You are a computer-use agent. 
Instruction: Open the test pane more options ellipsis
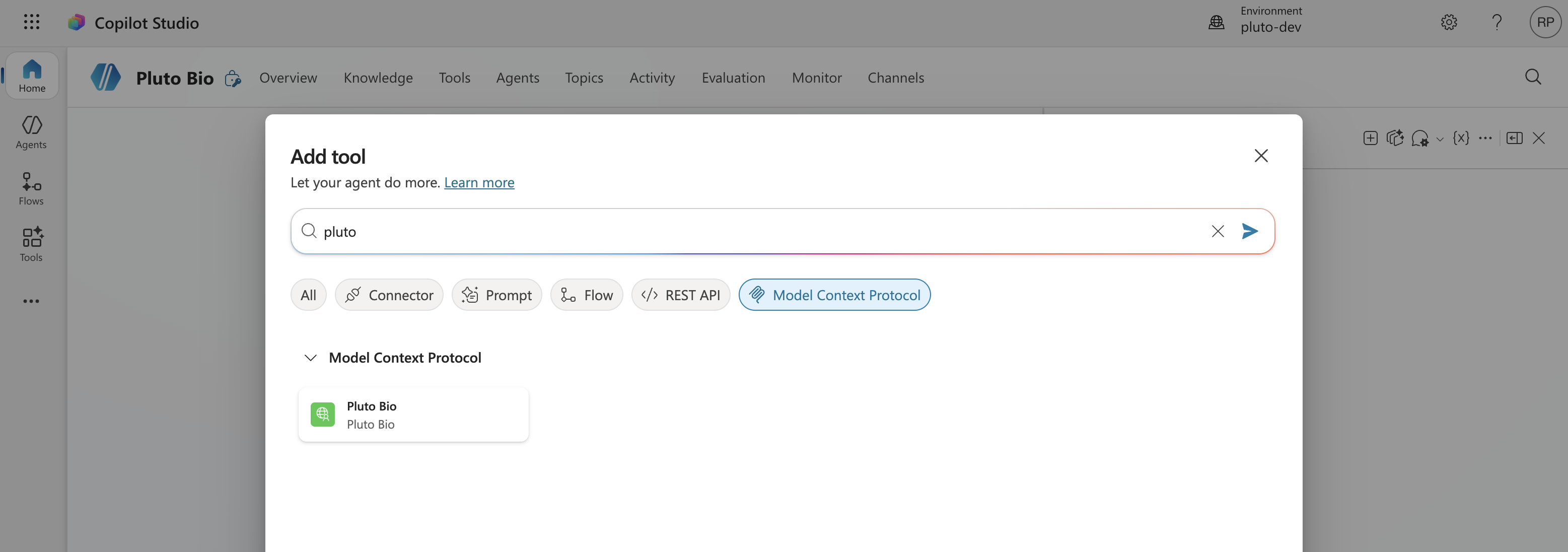click(1485, 138)
